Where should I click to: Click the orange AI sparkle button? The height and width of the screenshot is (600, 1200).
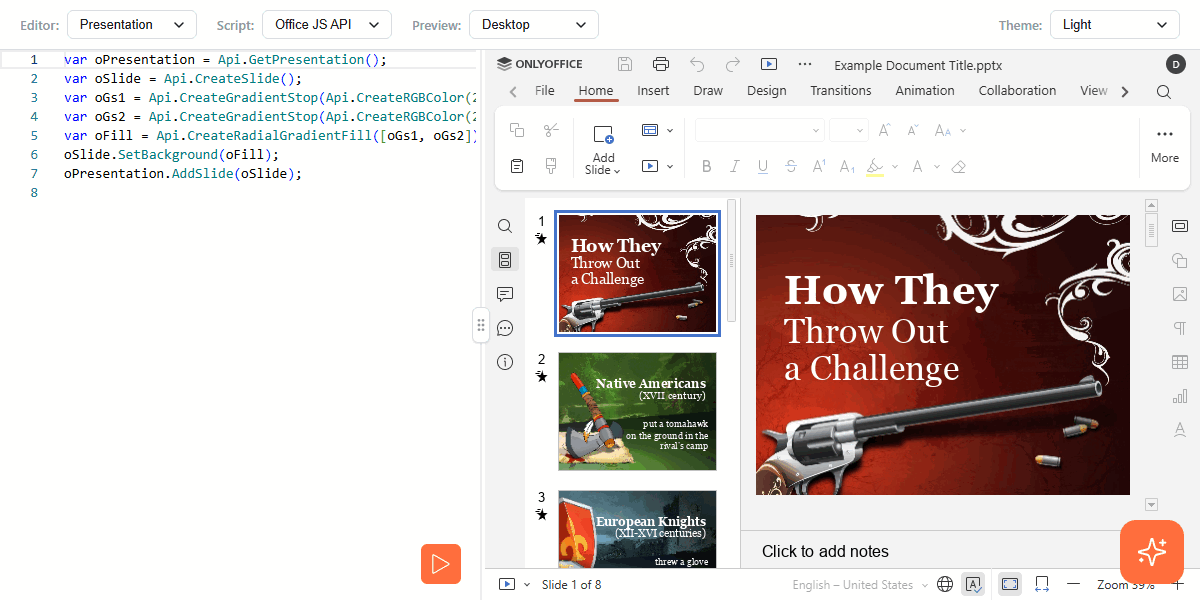[x=1151, y=551]
